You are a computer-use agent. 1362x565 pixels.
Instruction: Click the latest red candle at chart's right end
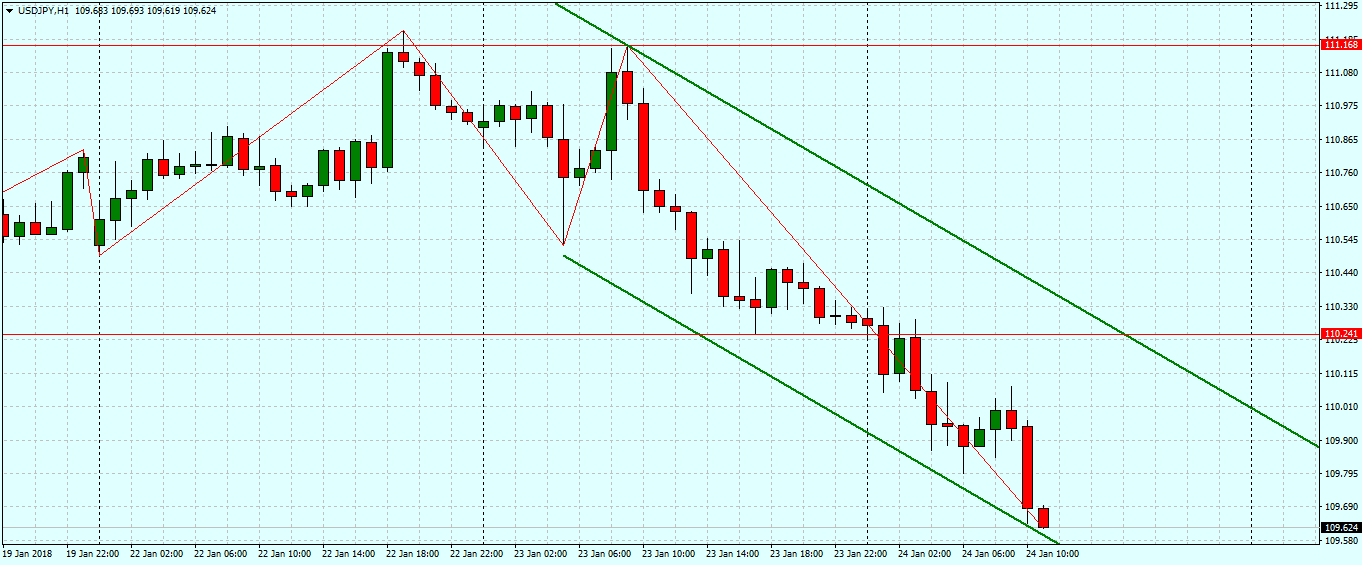click(x=1043, y=517)
